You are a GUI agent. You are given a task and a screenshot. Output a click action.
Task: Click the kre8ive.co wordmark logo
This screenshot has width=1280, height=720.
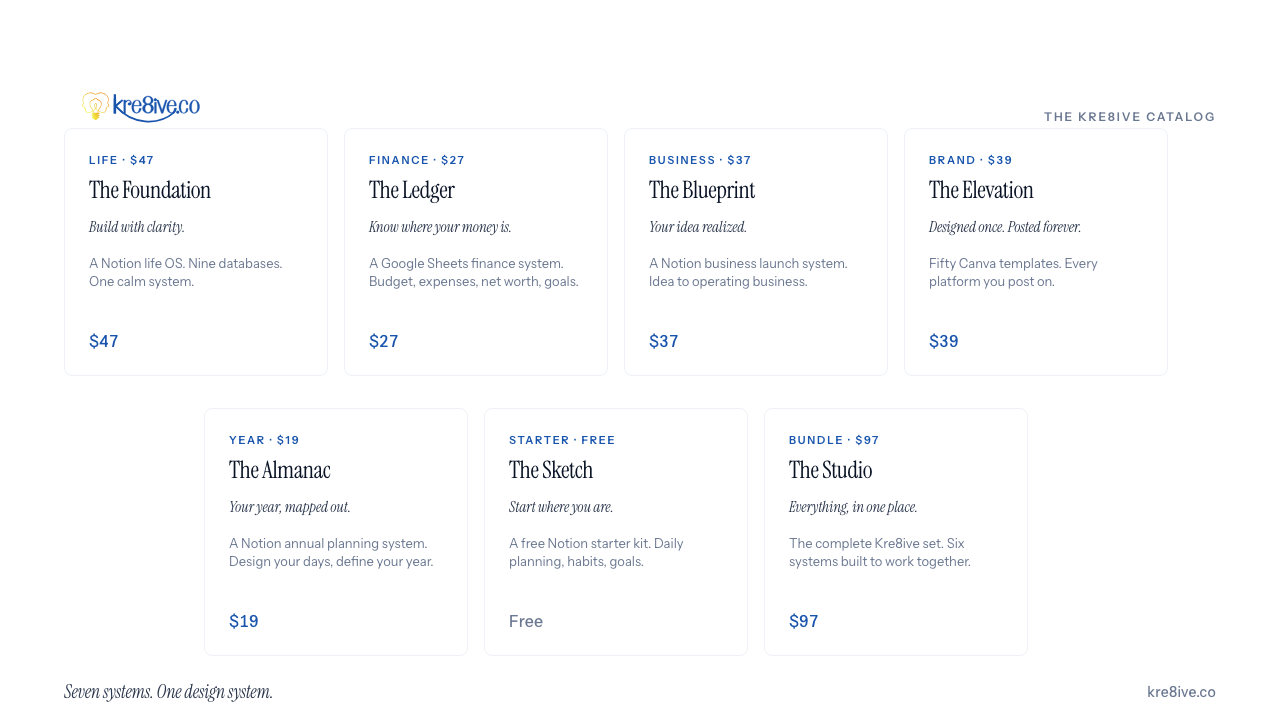[x=156, y=107]
